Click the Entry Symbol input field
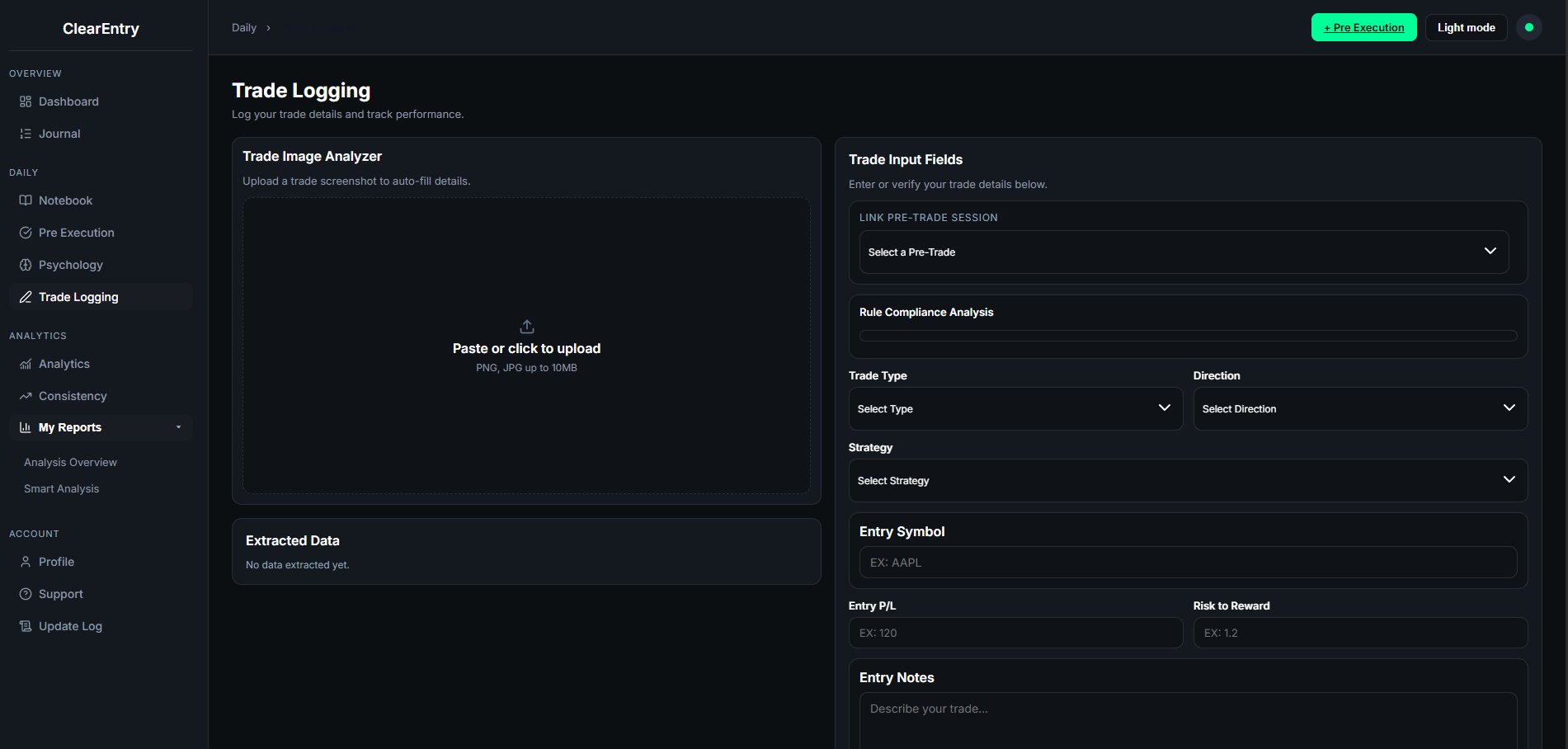 pos(1188,562)
